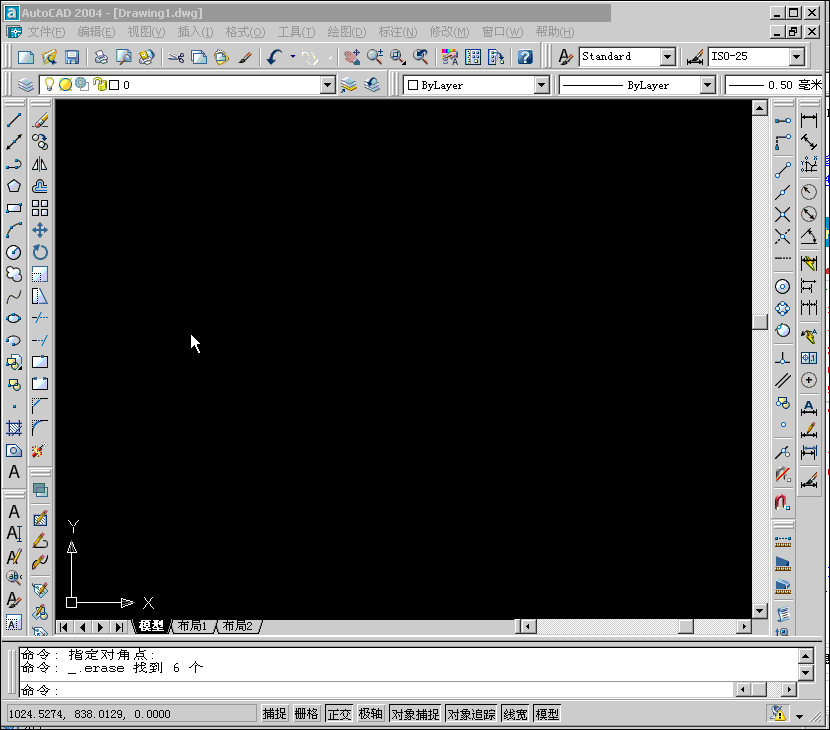Select the Polygon draw tool
Screen dimensions: 830x730
14,186
